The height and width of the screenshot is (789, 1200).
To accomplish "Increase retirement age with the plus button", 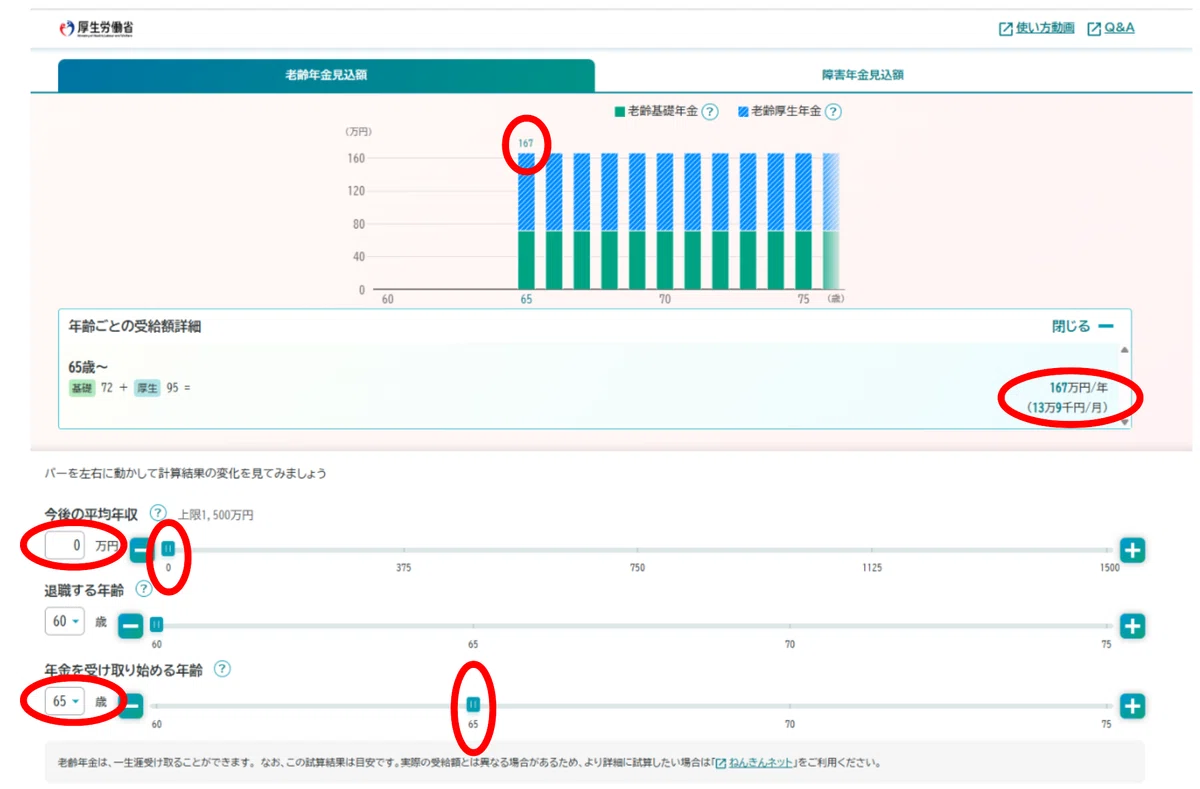I will 1132,626.
